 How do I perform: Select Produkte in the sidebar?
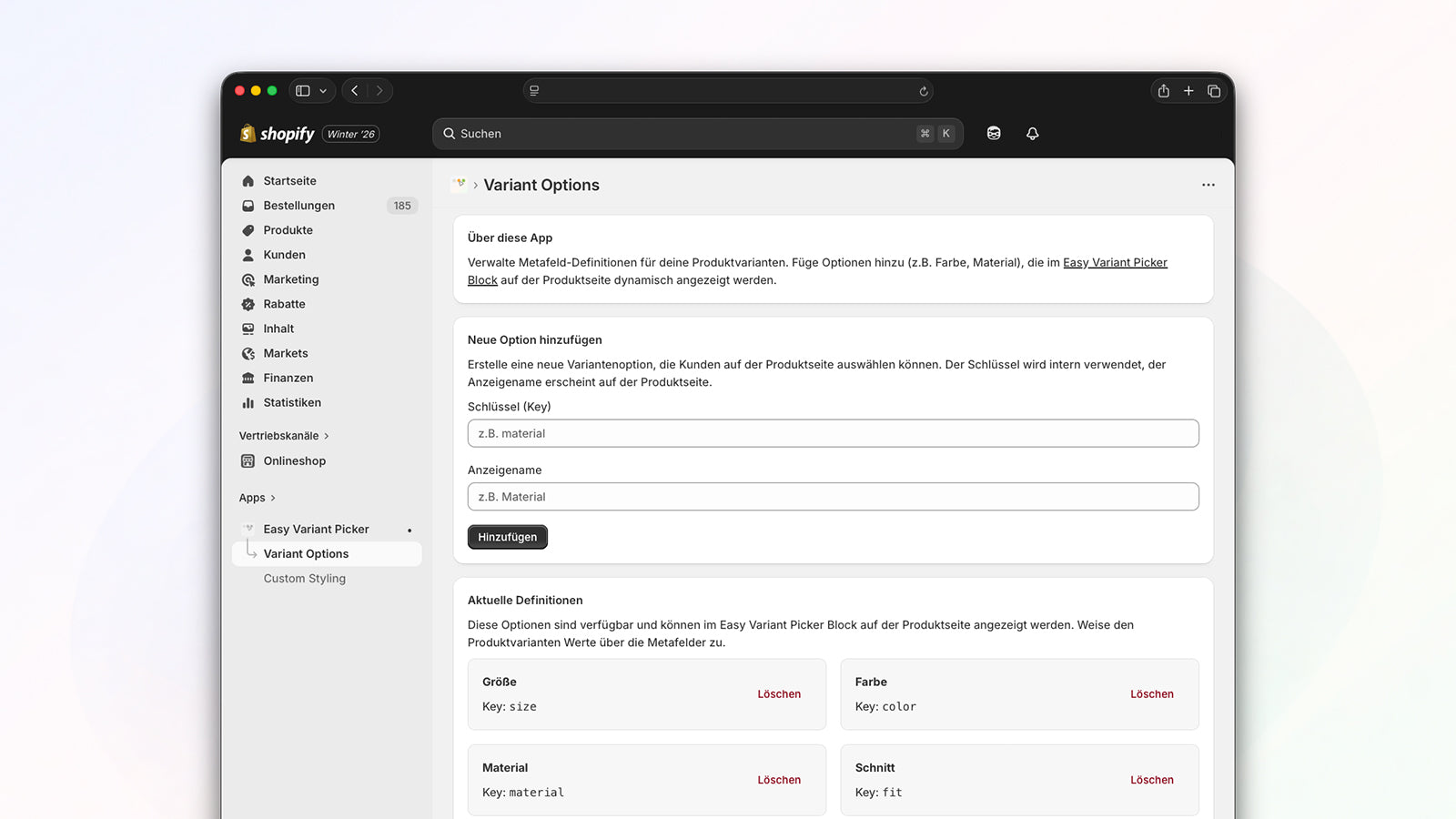(288, 230)
